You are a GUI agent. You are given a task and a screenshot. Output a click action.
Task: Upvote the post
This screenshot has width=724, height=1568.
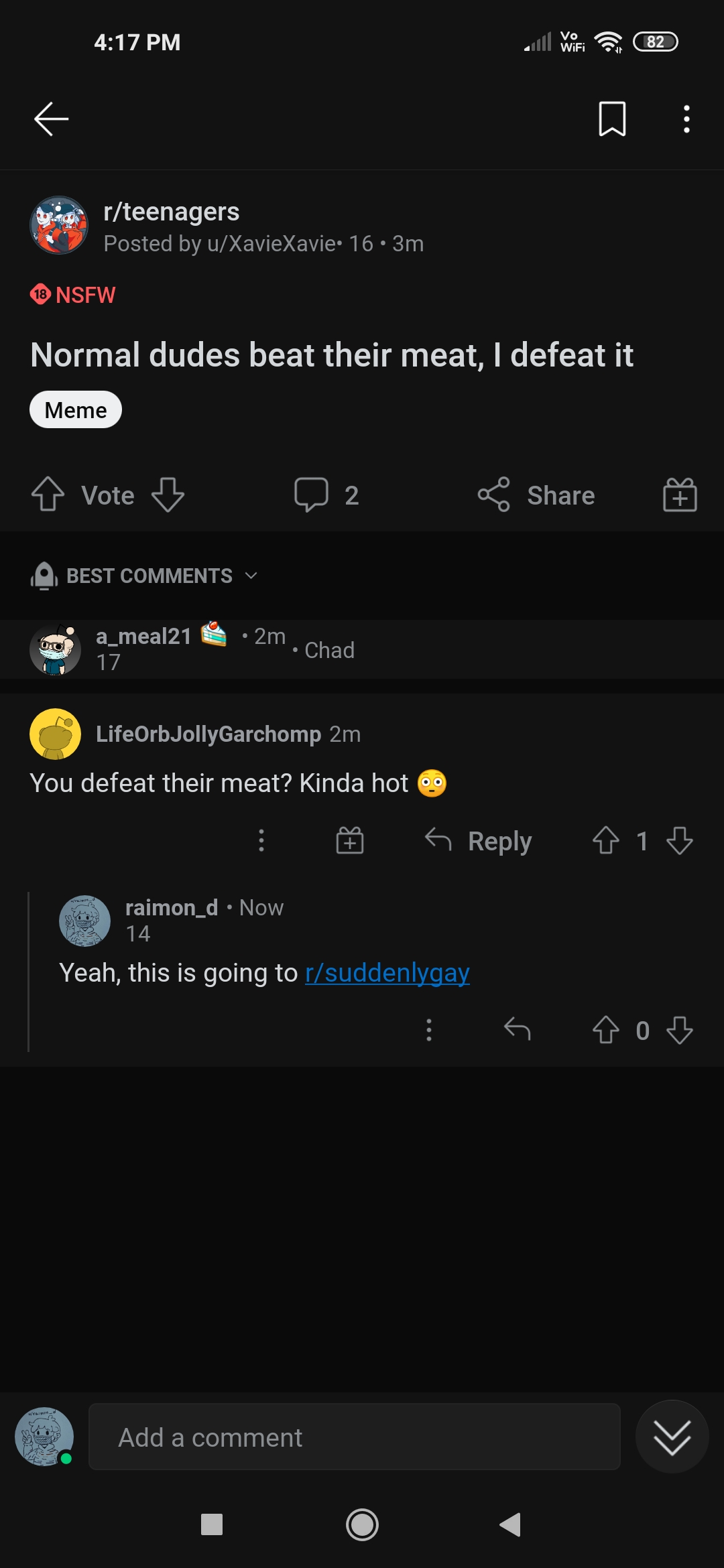(48, 495)
